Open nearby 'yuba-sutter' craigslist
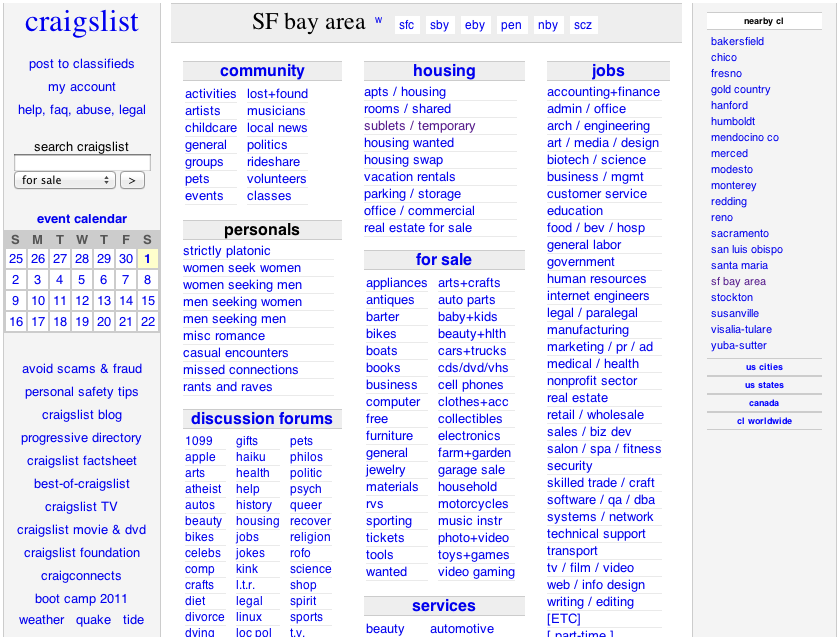This screenshot has height=637, width=839. tap(738, 345)
